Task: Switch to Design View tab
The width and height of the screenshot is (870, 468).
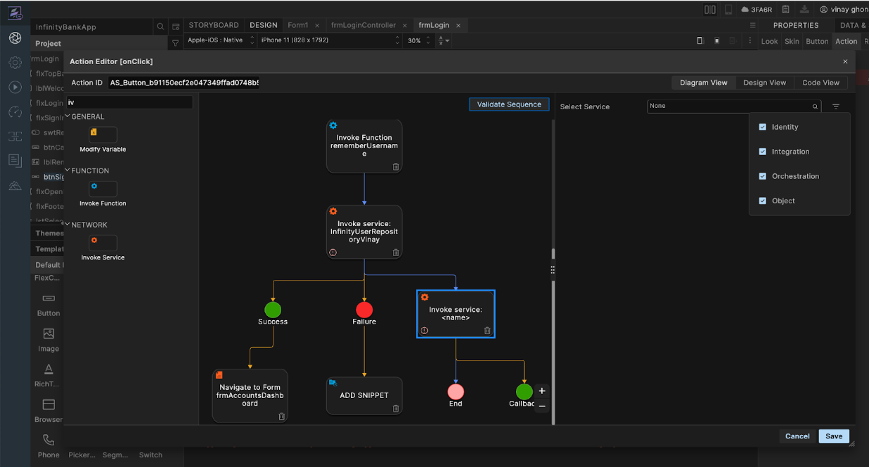Action: tap(764, 83)
